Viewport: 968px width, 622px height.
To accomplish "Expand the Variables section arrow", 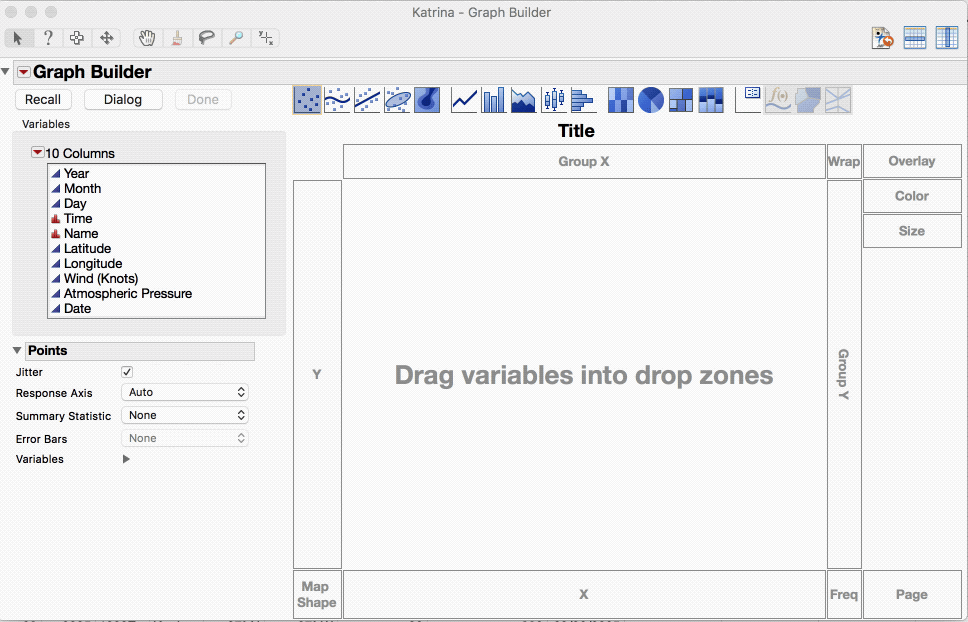I will 125,459.
